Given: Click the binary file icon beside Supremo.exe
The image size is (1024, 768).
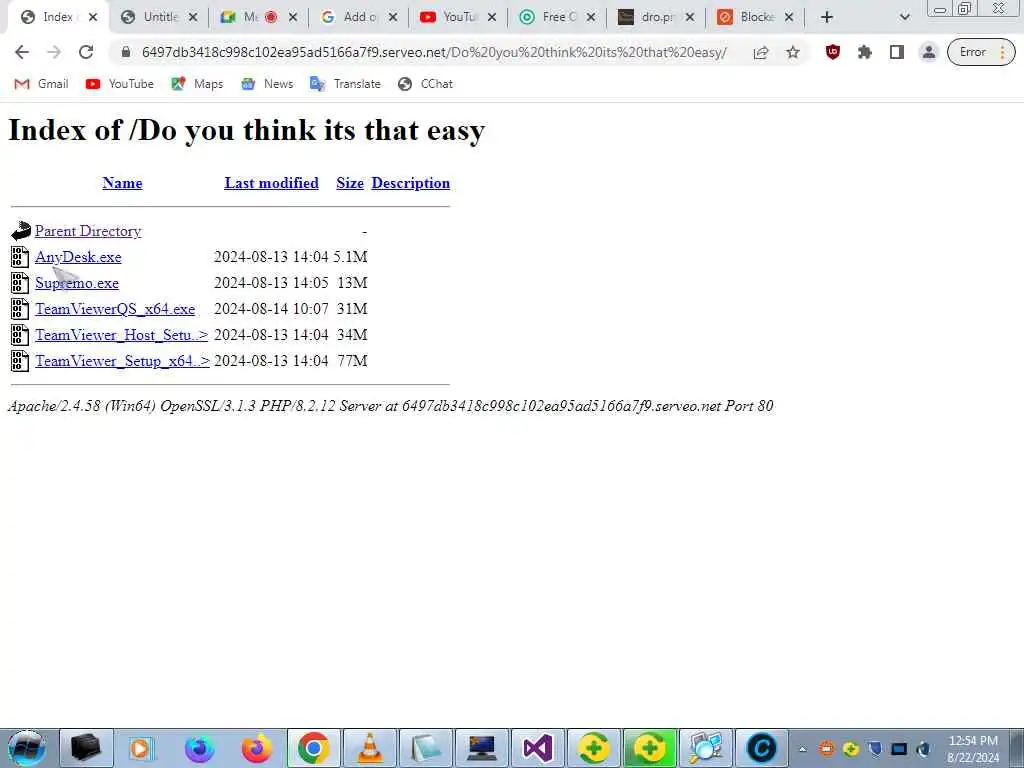Looking at the screenshot, I should point(20,283).
